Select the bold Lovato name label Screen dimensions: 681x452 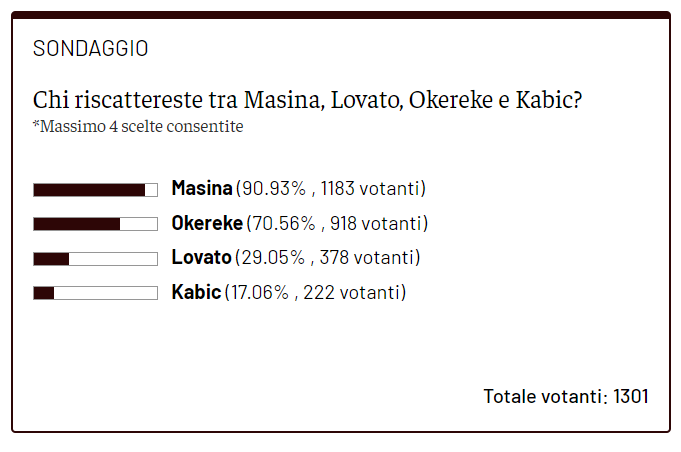click(x=201, y=258)
